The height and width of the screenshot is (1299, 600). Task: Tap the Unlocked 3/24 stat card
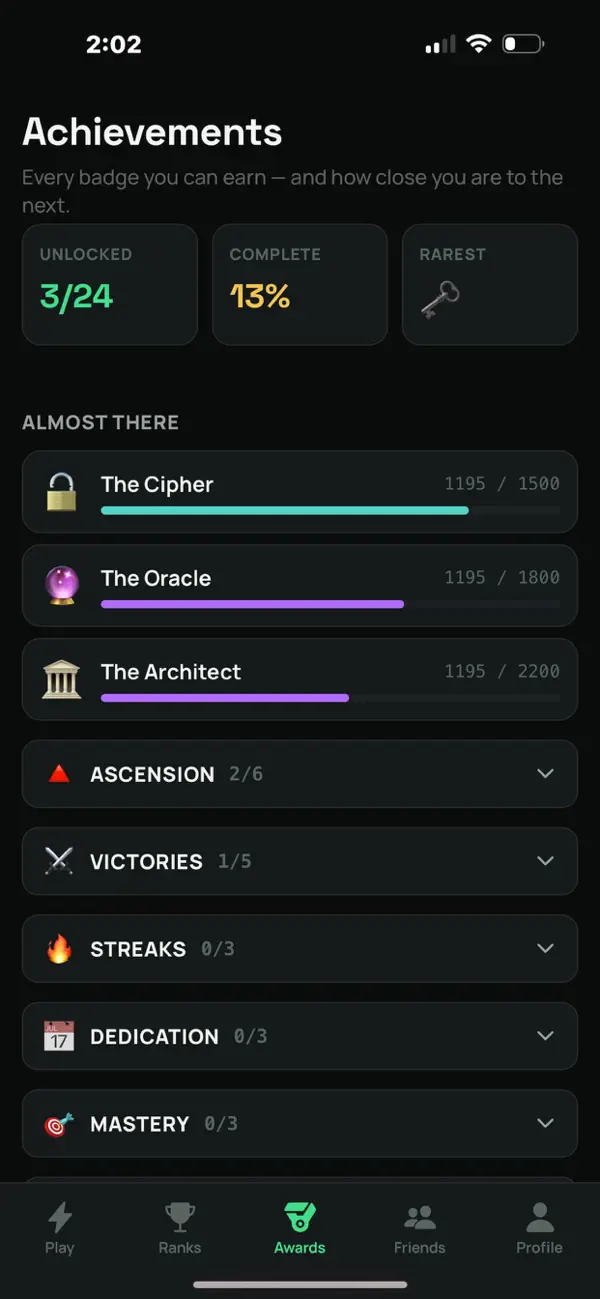110,285
